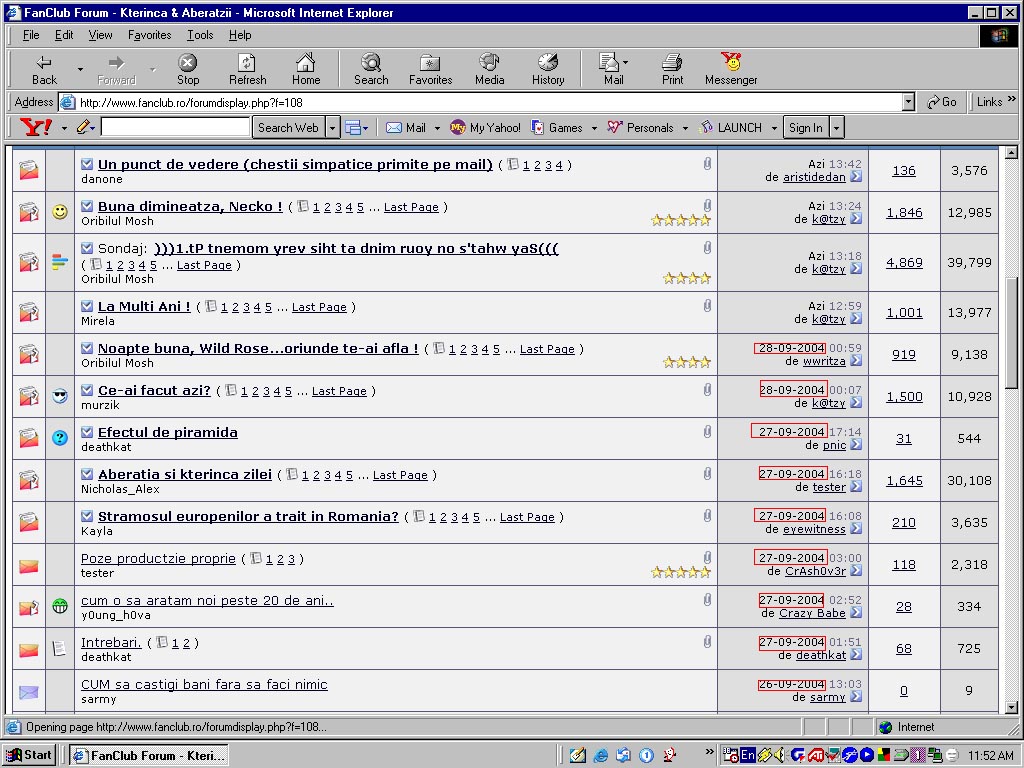1024x768 pixels.
Task: Click the Stop loading icon
Action: pos(188,68)
